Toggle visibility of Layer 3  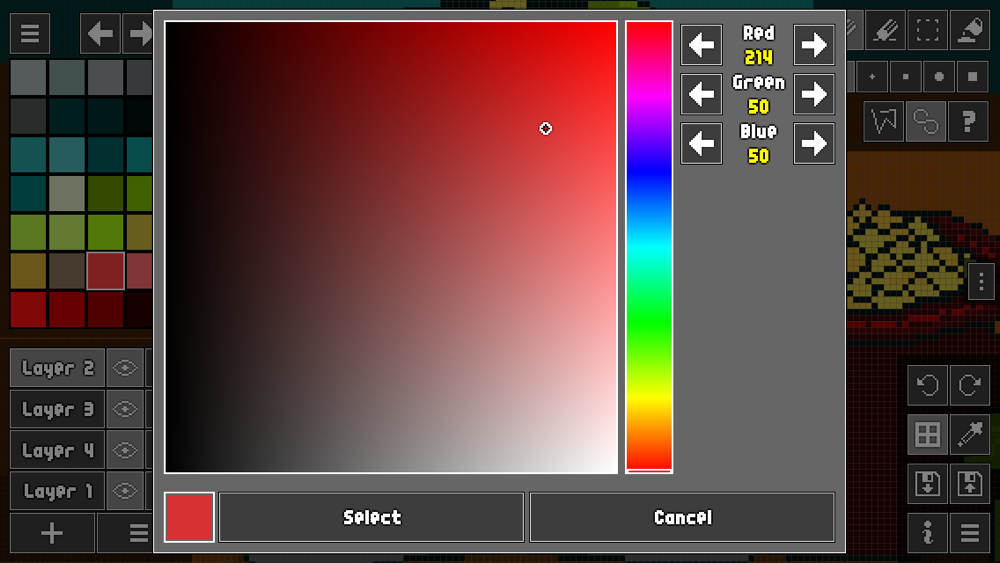124,409
